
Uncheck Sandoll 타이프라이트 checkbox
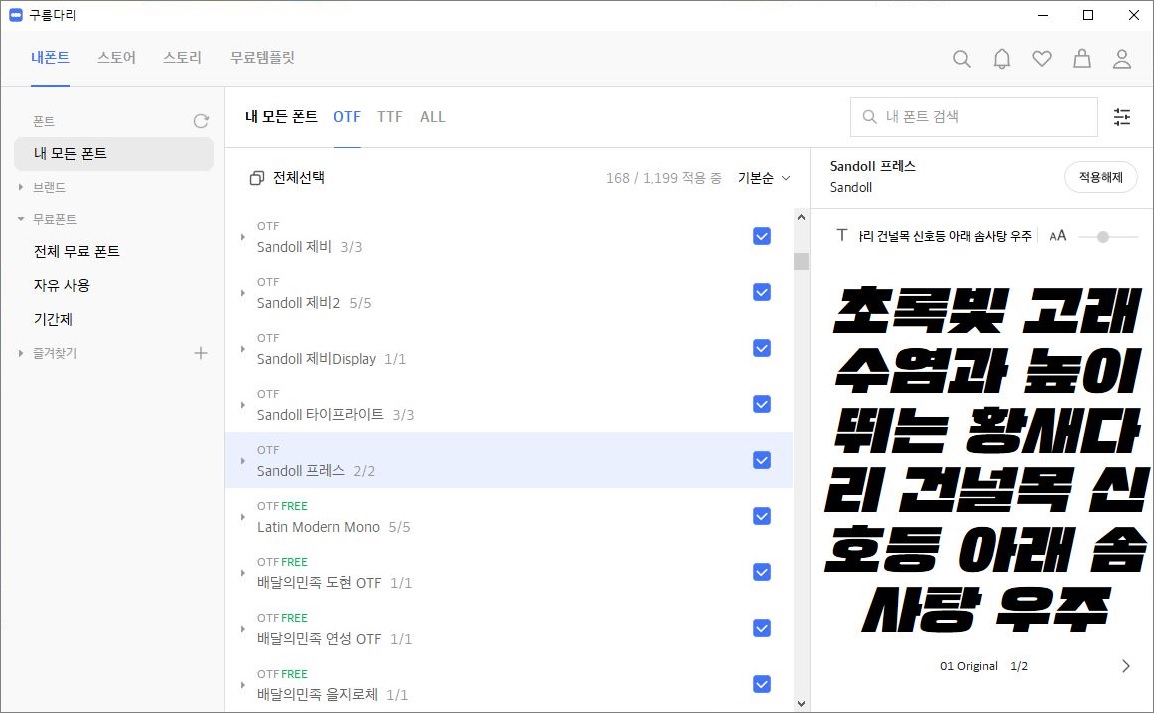click(x=762, y=404)
